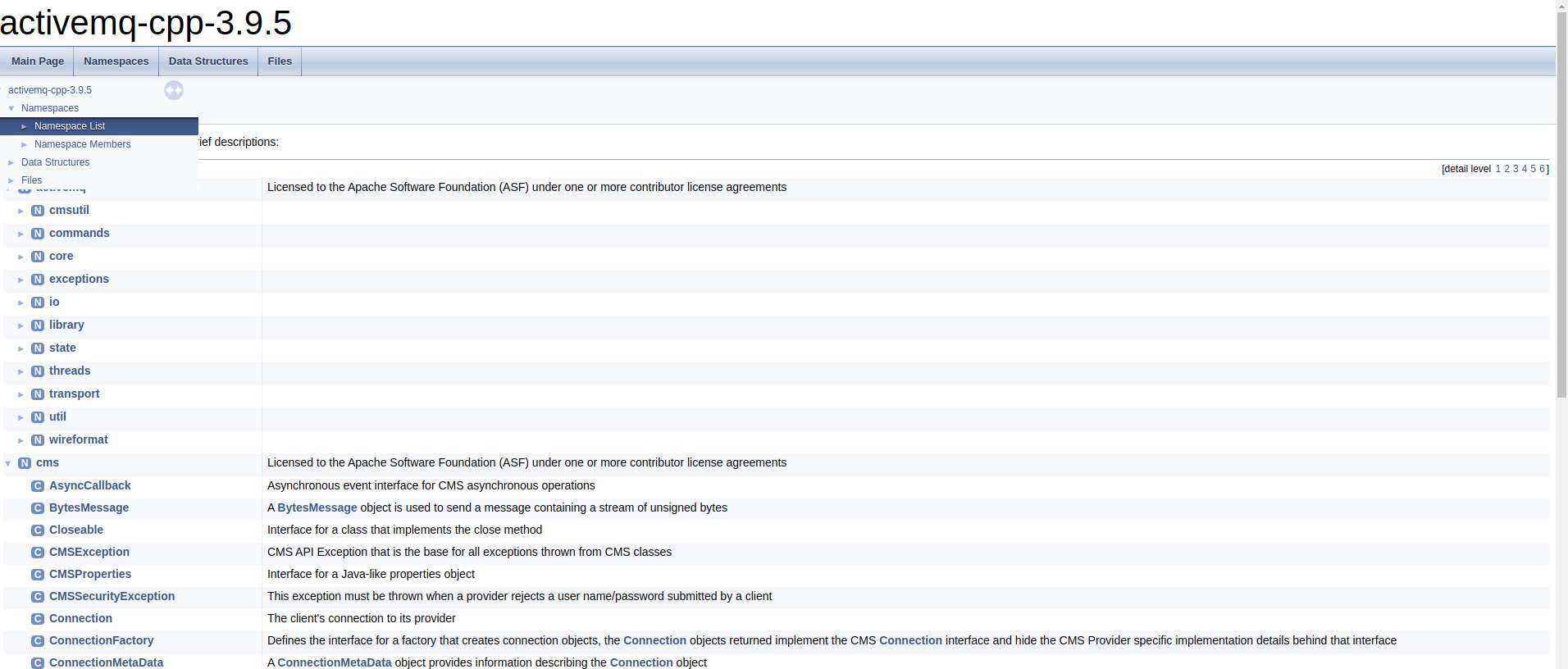Open the Files tab
The image size is (1568, 669).
280,61
